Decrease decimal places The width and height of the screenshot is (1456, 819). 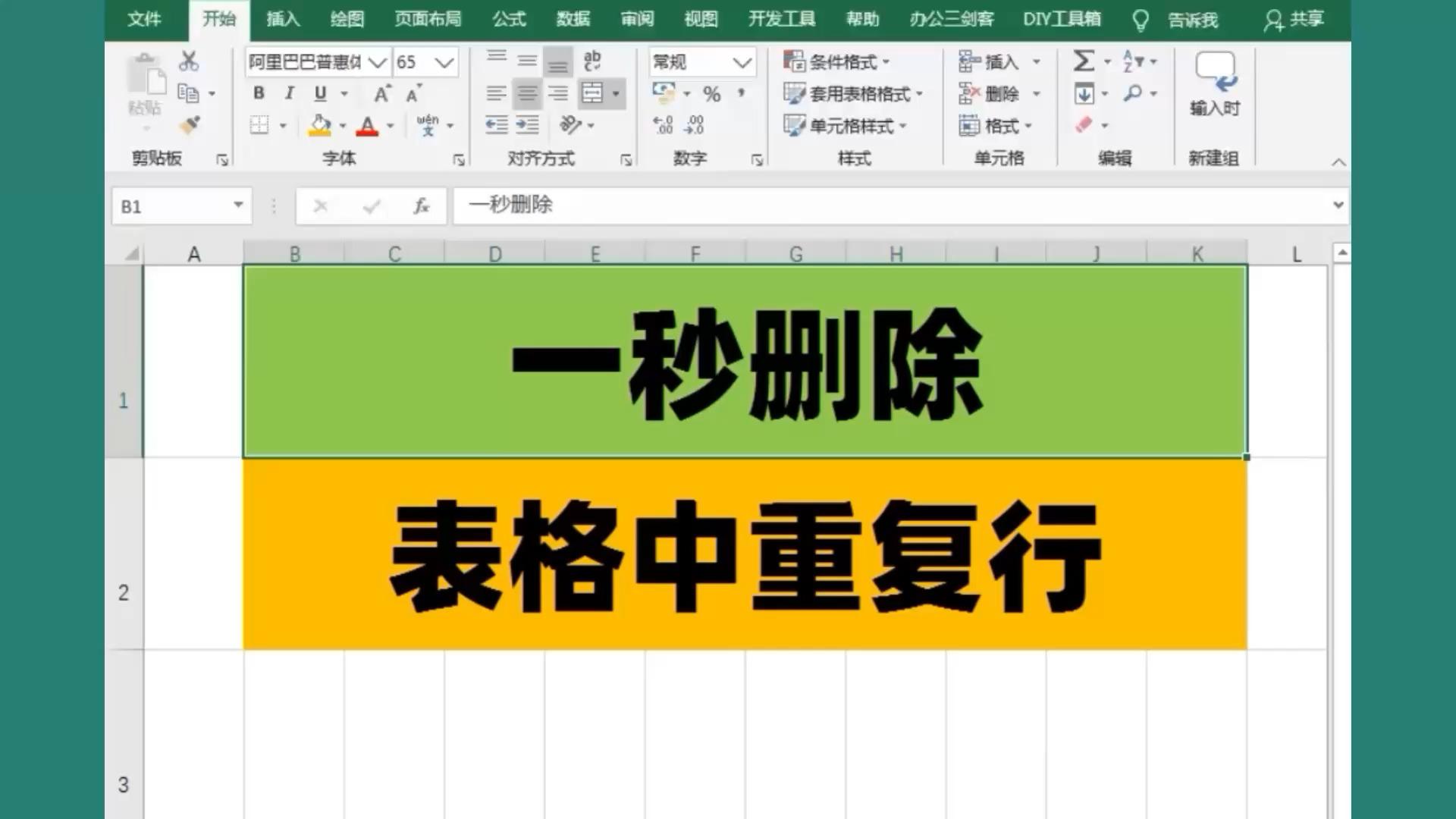695,125
